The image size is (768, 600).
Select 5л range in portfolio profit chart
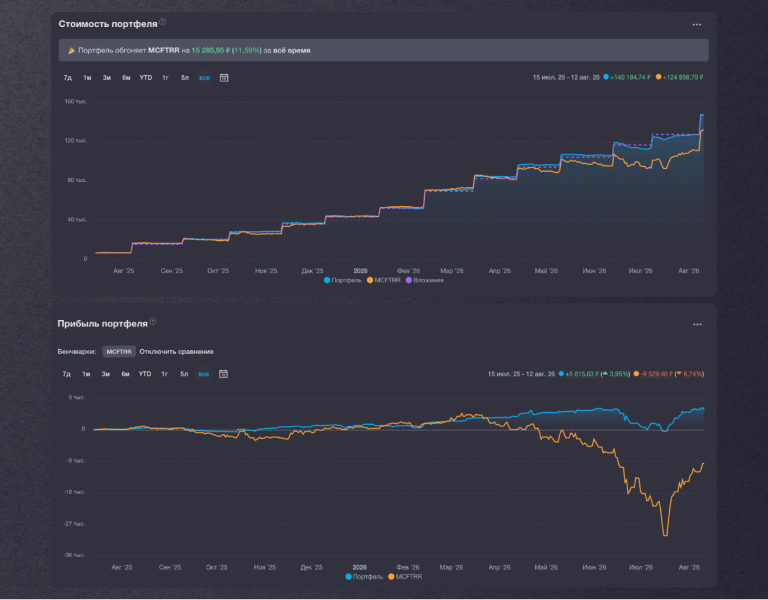tap(184, 374)
